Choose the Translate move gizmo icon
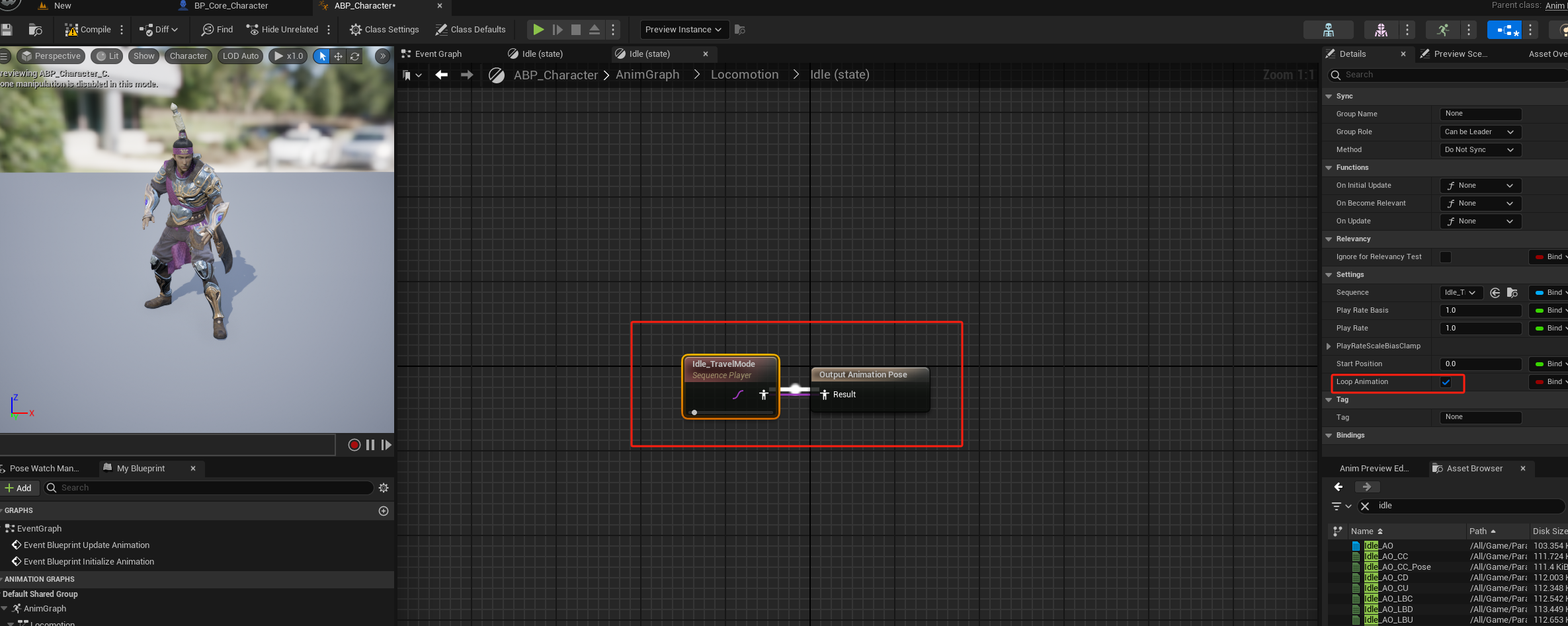 [x=338, y=56]
